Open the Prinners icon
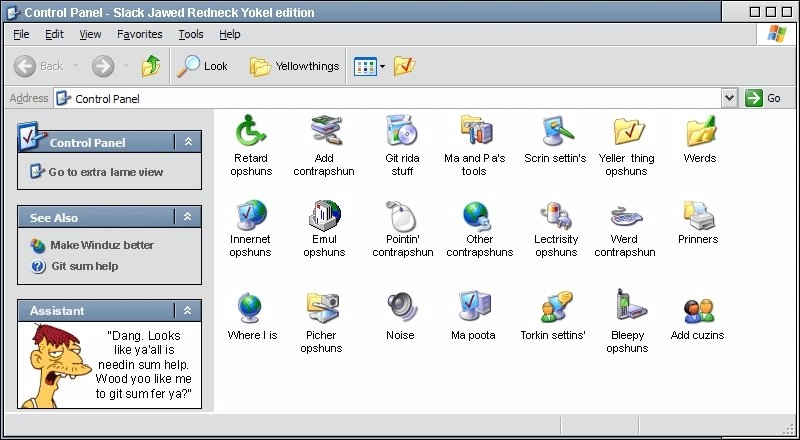The width and height of the screenshot is (800, 440). pyautogui.click(x=697, y=214)
